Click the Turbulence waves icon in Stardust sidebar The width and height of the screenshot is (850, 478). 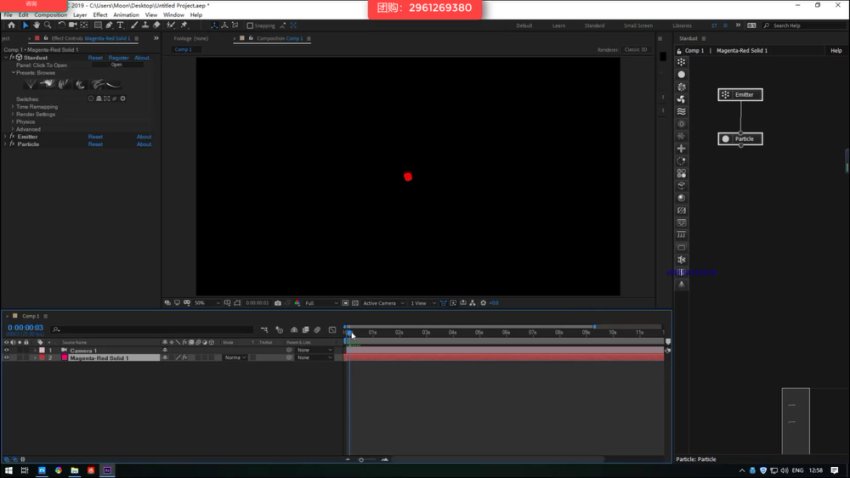click(682, 111)
